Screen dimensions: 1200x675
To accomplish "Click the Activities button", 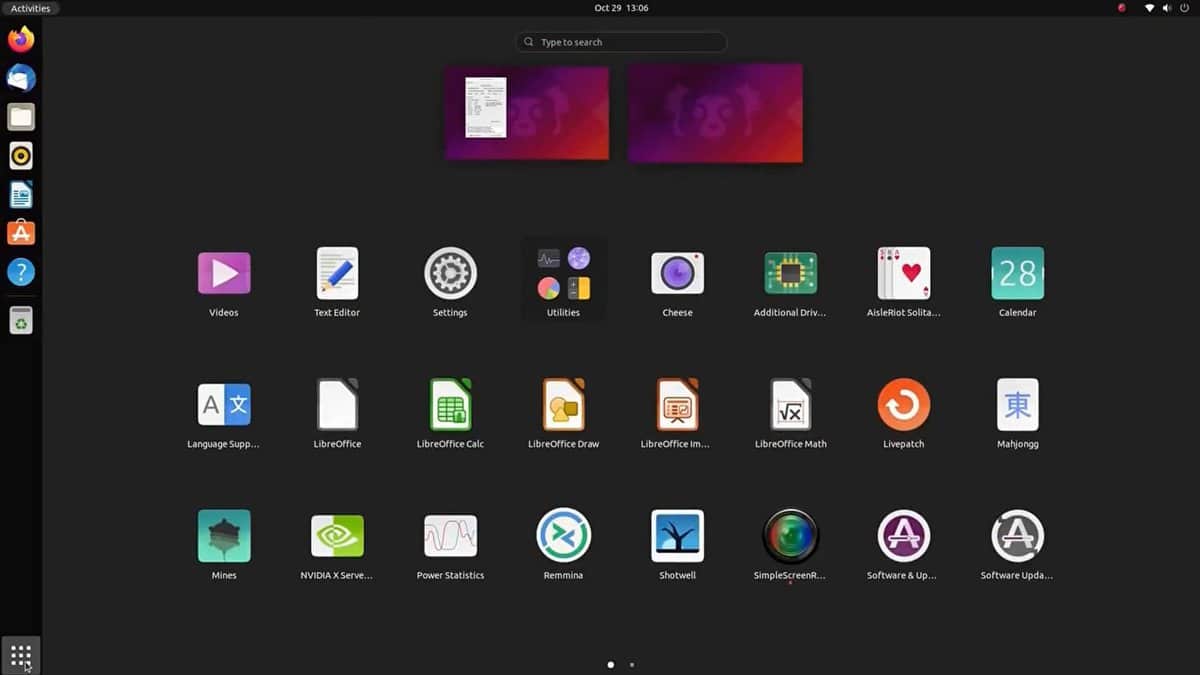I will click(30, 8).
